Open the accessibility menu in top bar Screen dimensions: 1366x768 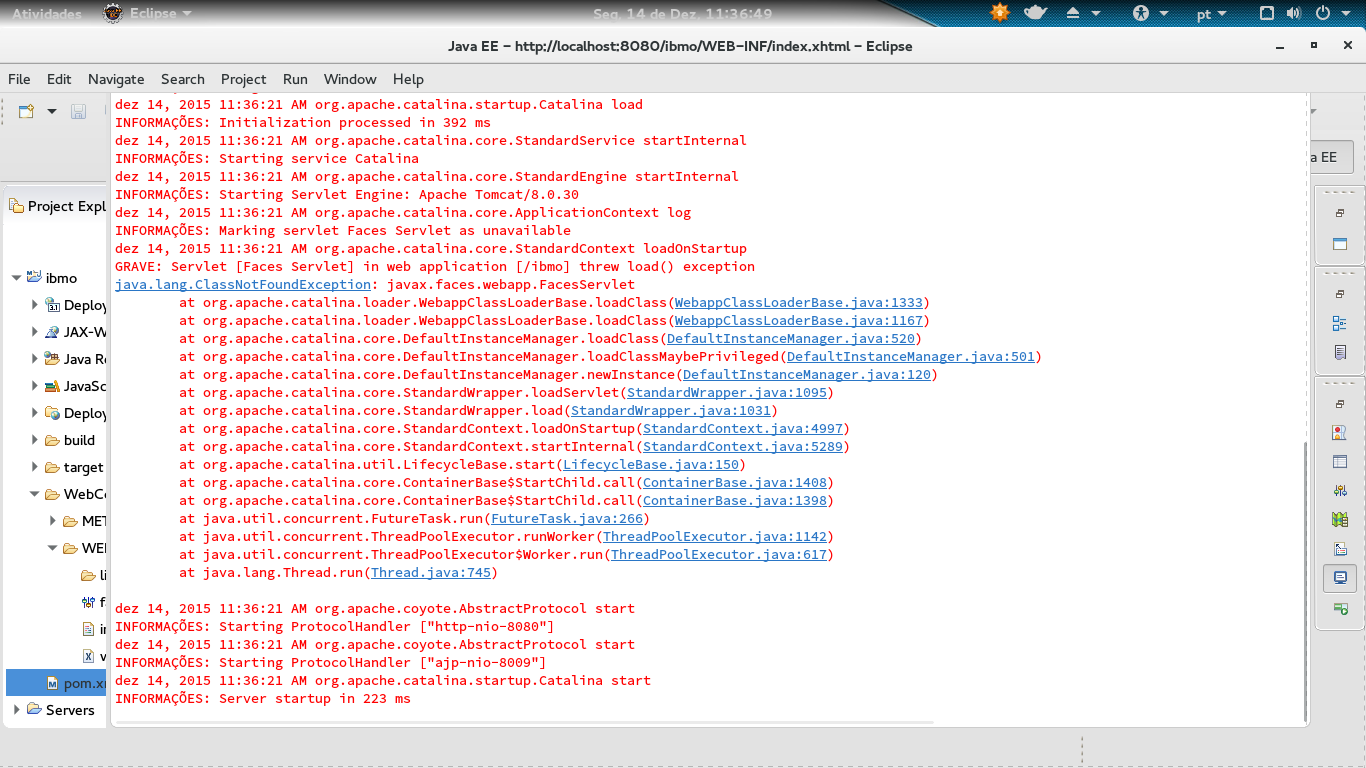(x=1149, y=14)
